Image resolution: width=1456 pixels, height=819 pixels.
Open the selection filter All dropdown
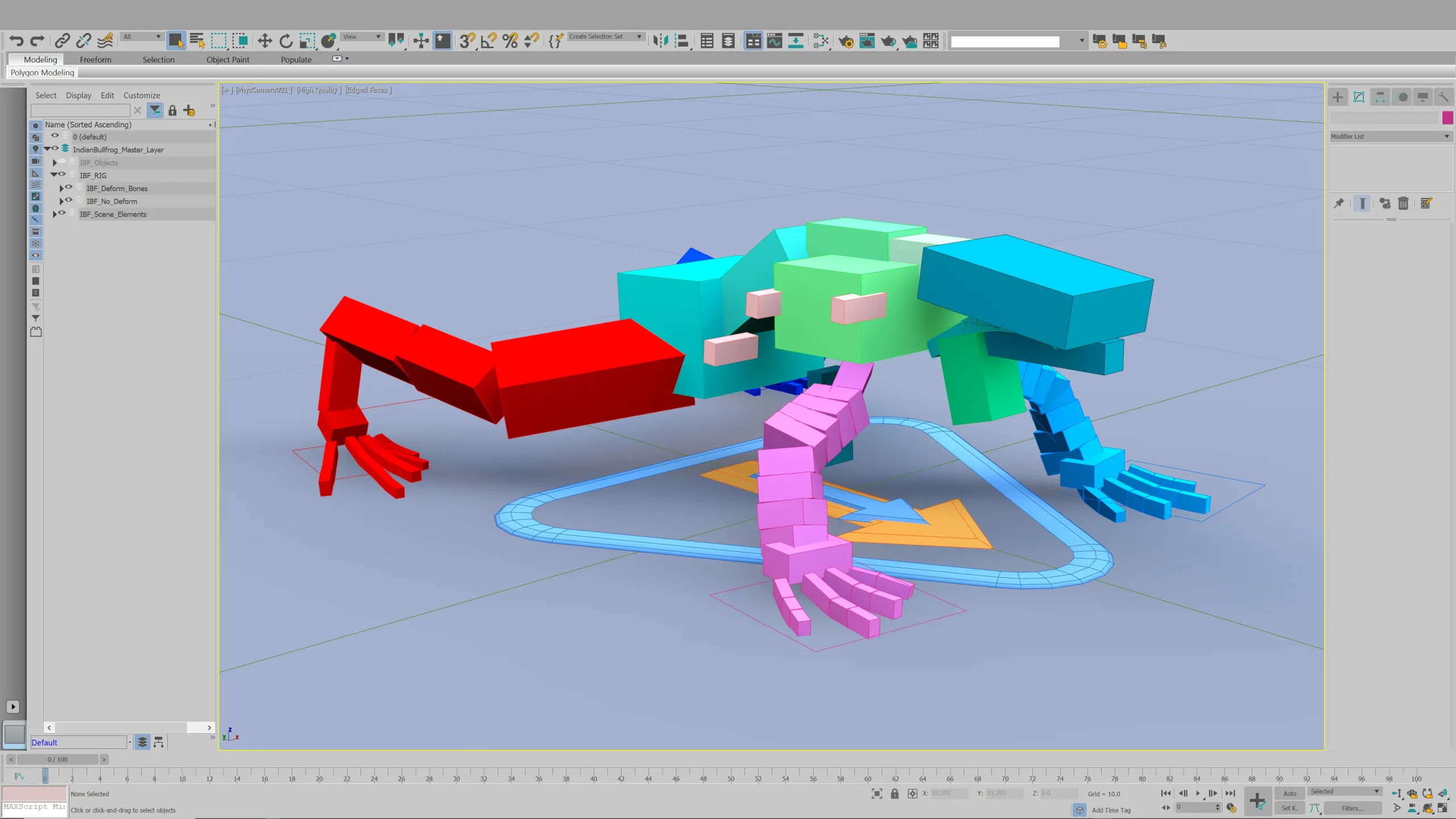point(142,37)
